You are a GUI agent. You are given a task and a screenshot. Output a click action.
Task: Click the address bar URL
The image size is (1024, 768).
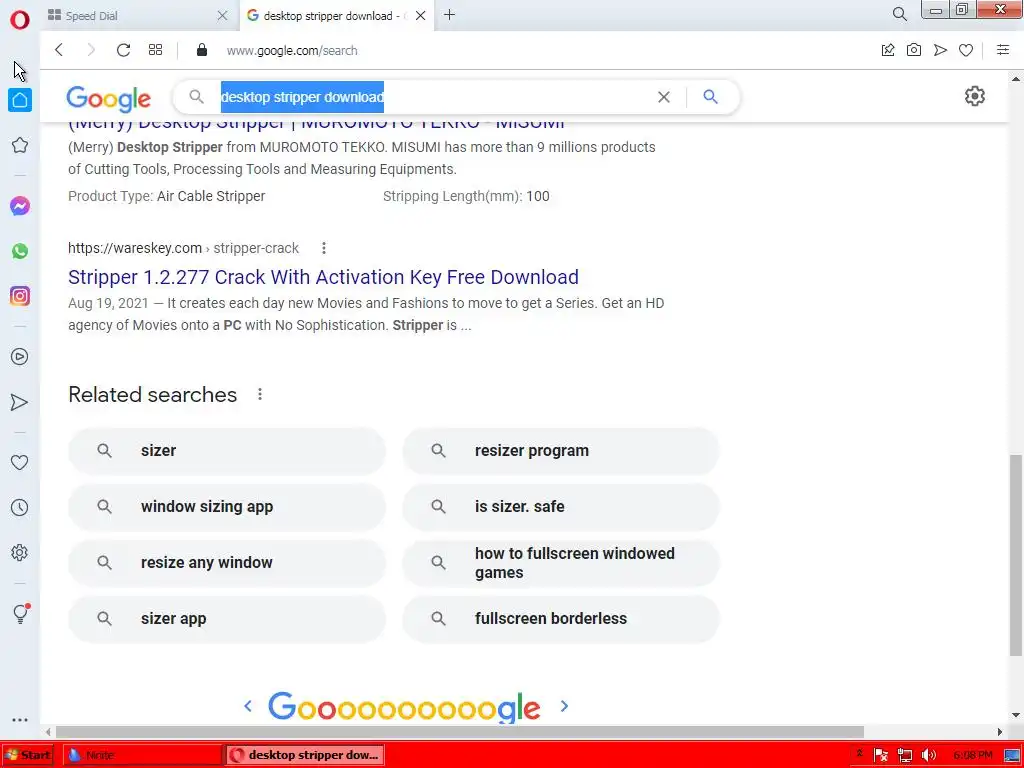[x=292, y=50]
